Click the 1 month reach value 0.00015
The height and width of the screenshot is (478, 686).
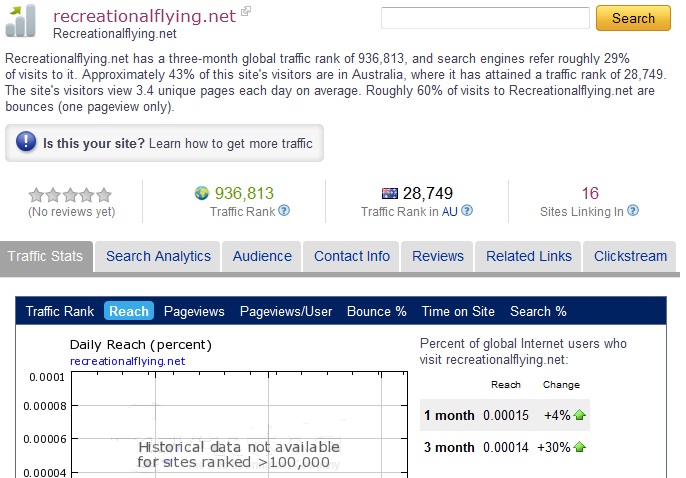click(x=506, y=415)
